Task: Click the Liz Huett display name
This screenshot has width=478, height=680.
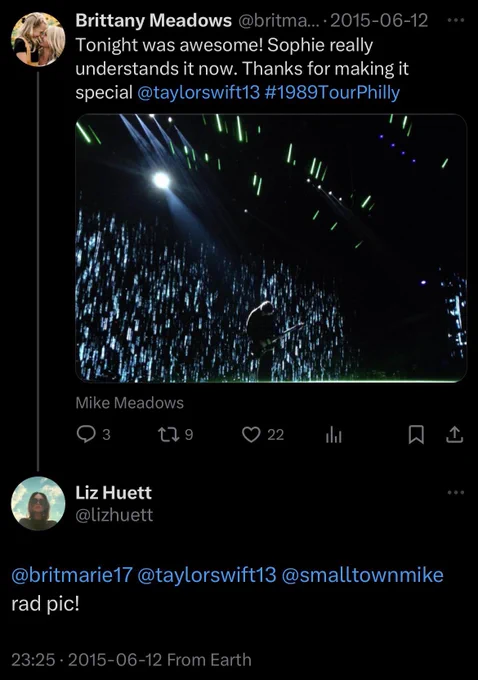Action: pyautogui.click(x=114, y=493)
